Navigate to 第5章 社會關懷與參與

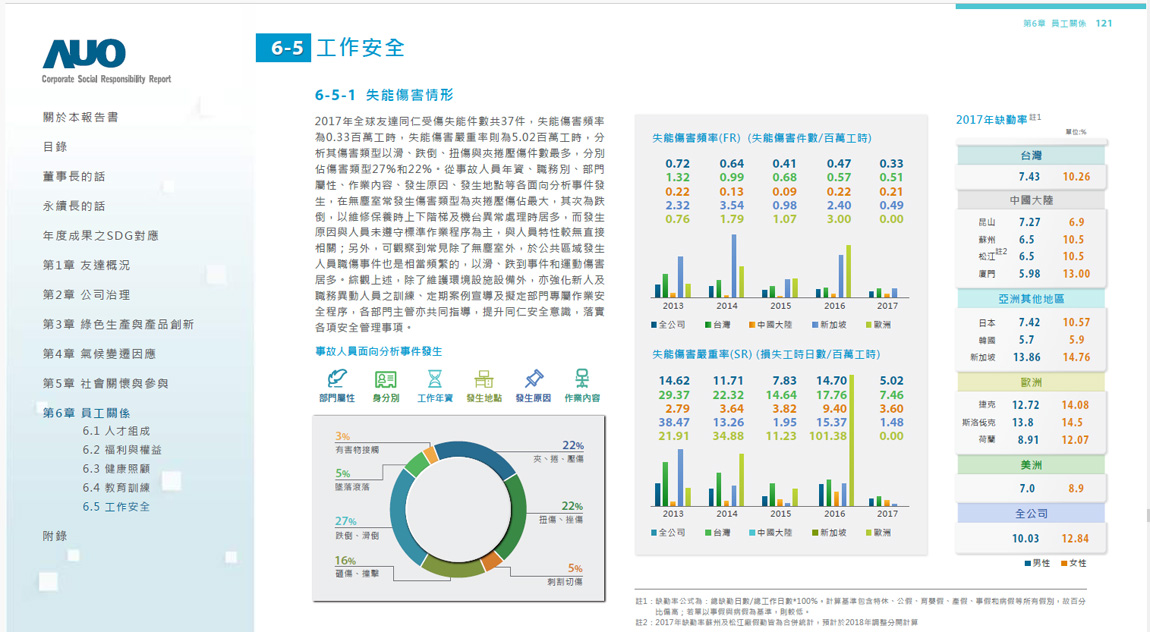[x=105, y=384]
